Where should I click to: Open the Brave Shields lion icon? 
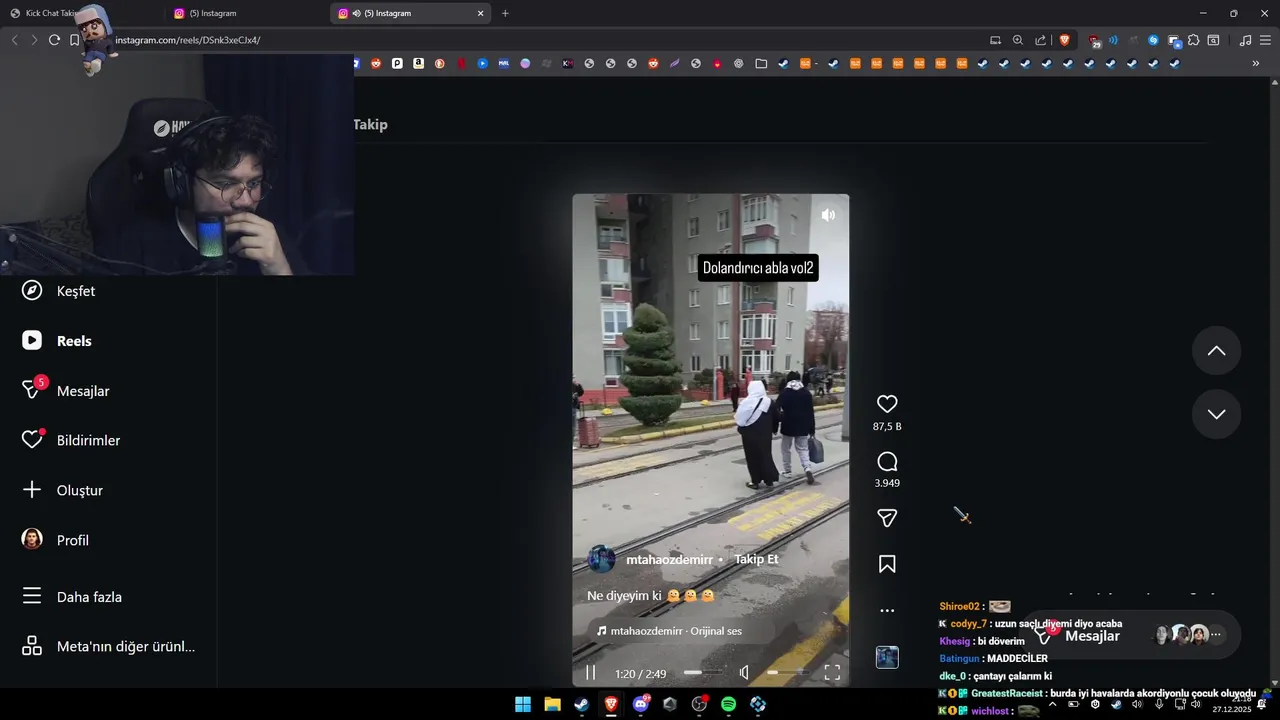1064,40
